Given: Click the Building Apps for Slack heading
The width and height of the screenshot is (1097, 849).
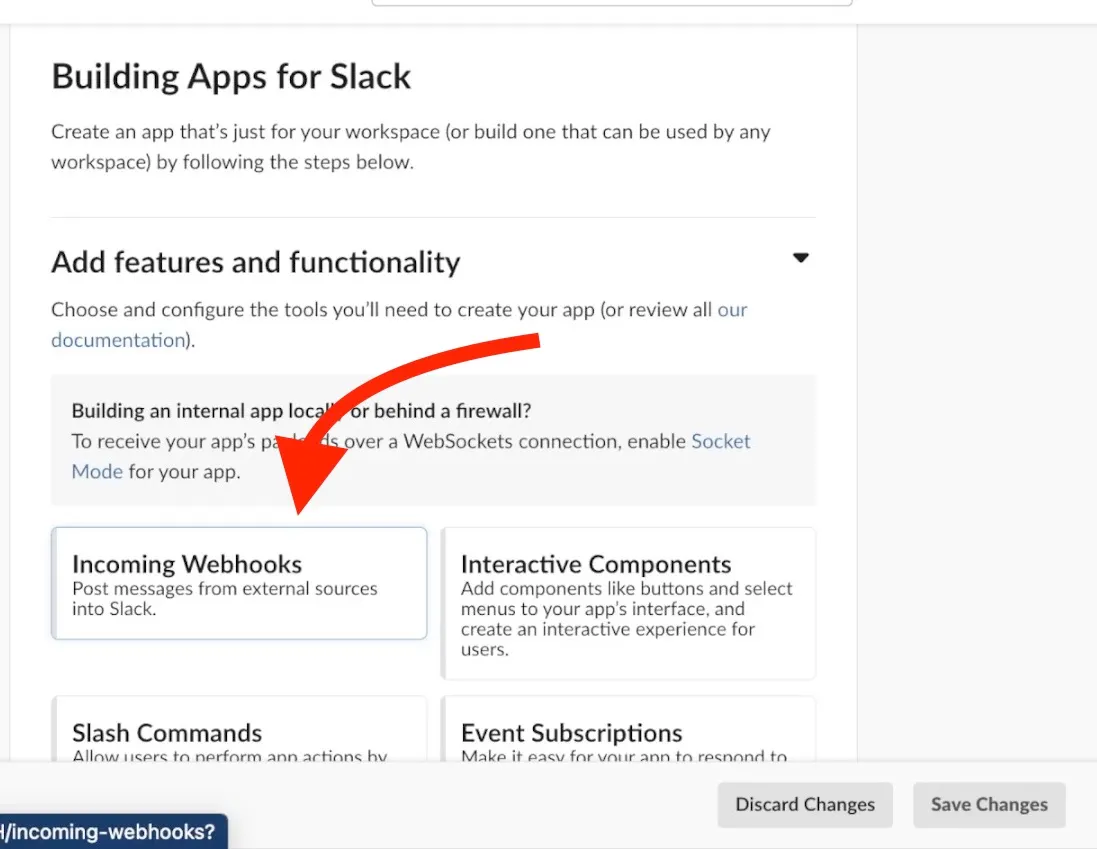Looking at the screenshot, I should [x=231, y=77].
